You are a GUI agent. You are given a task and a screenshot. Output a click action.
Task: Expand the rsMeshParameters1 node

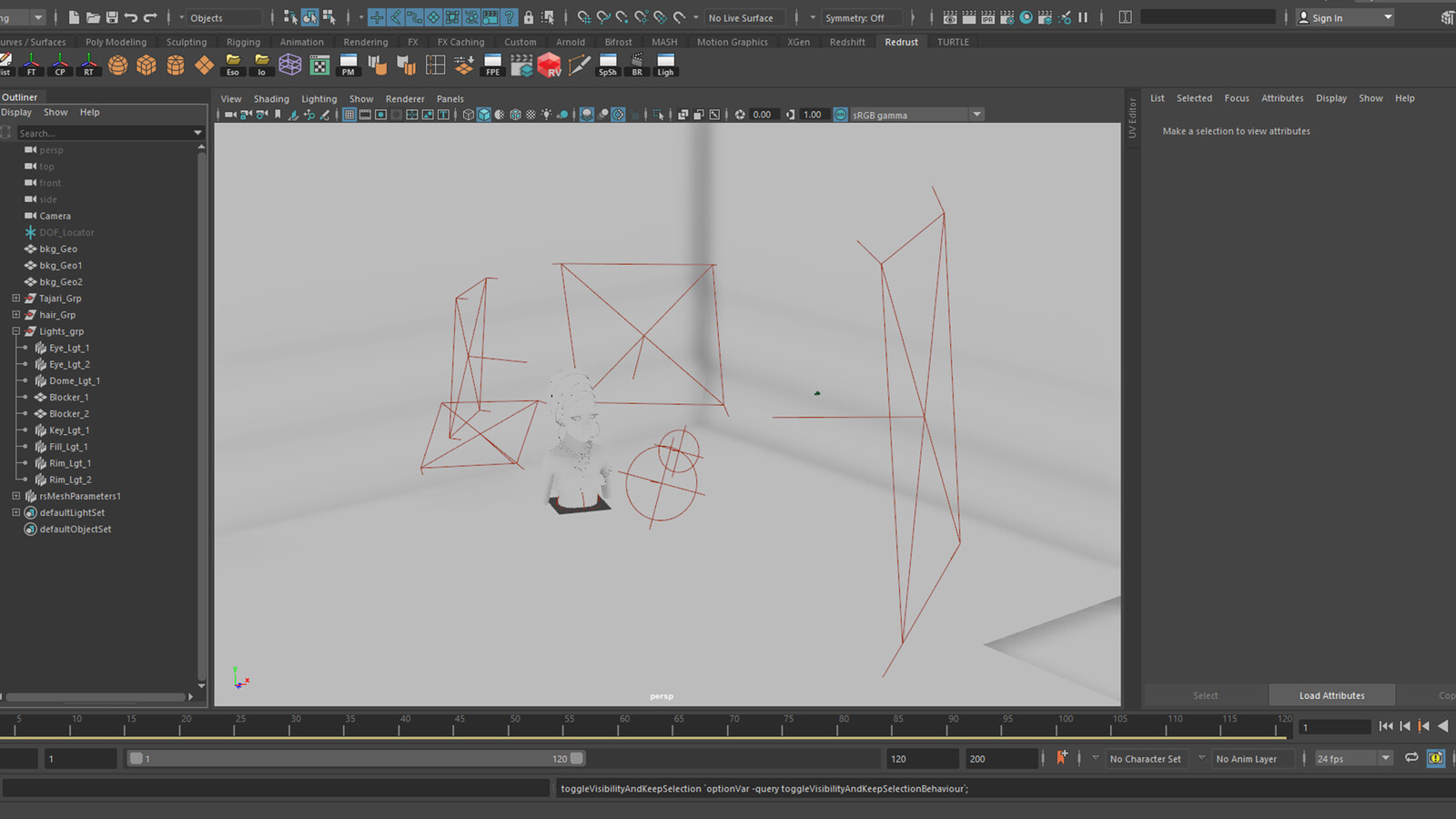click(15, 496)
